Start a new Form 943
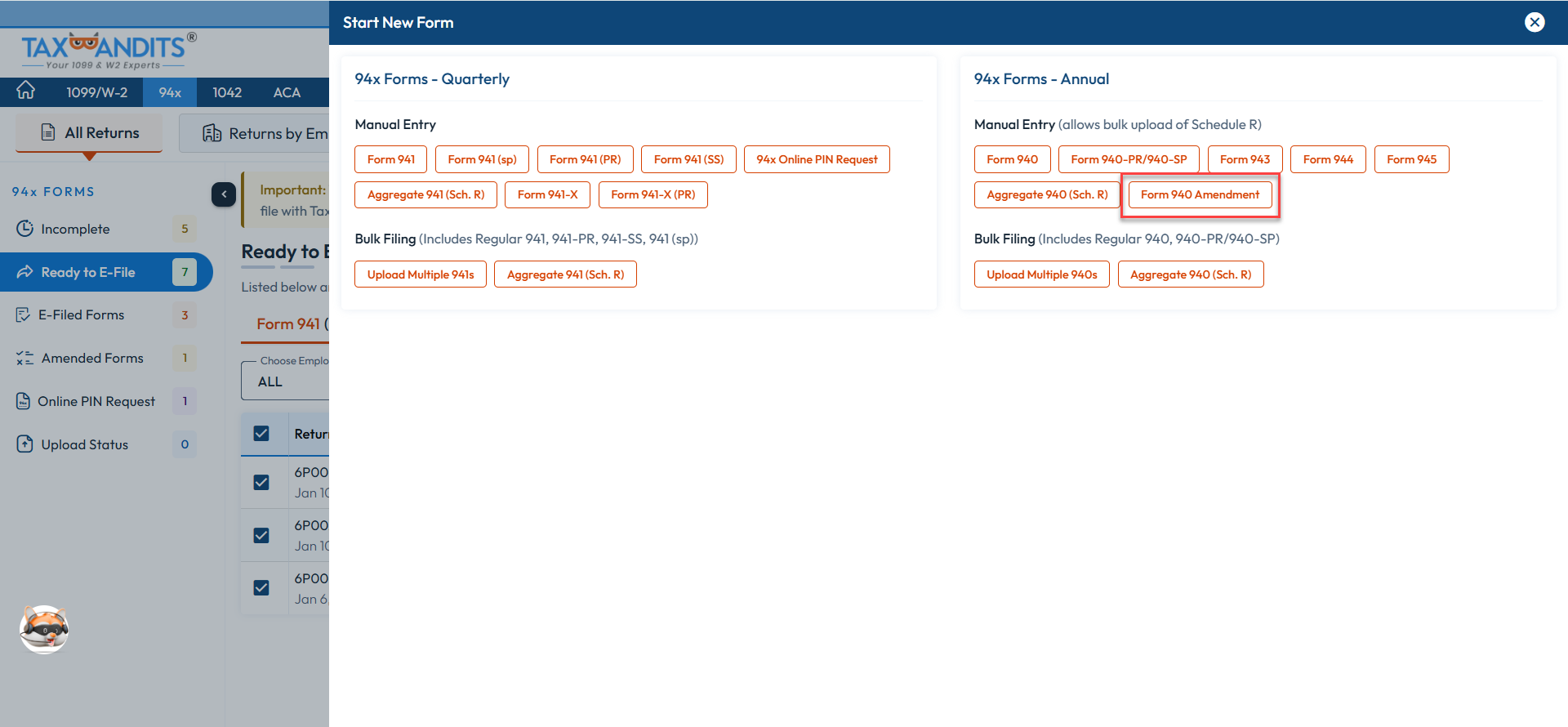 click(x=1245, y=159)
